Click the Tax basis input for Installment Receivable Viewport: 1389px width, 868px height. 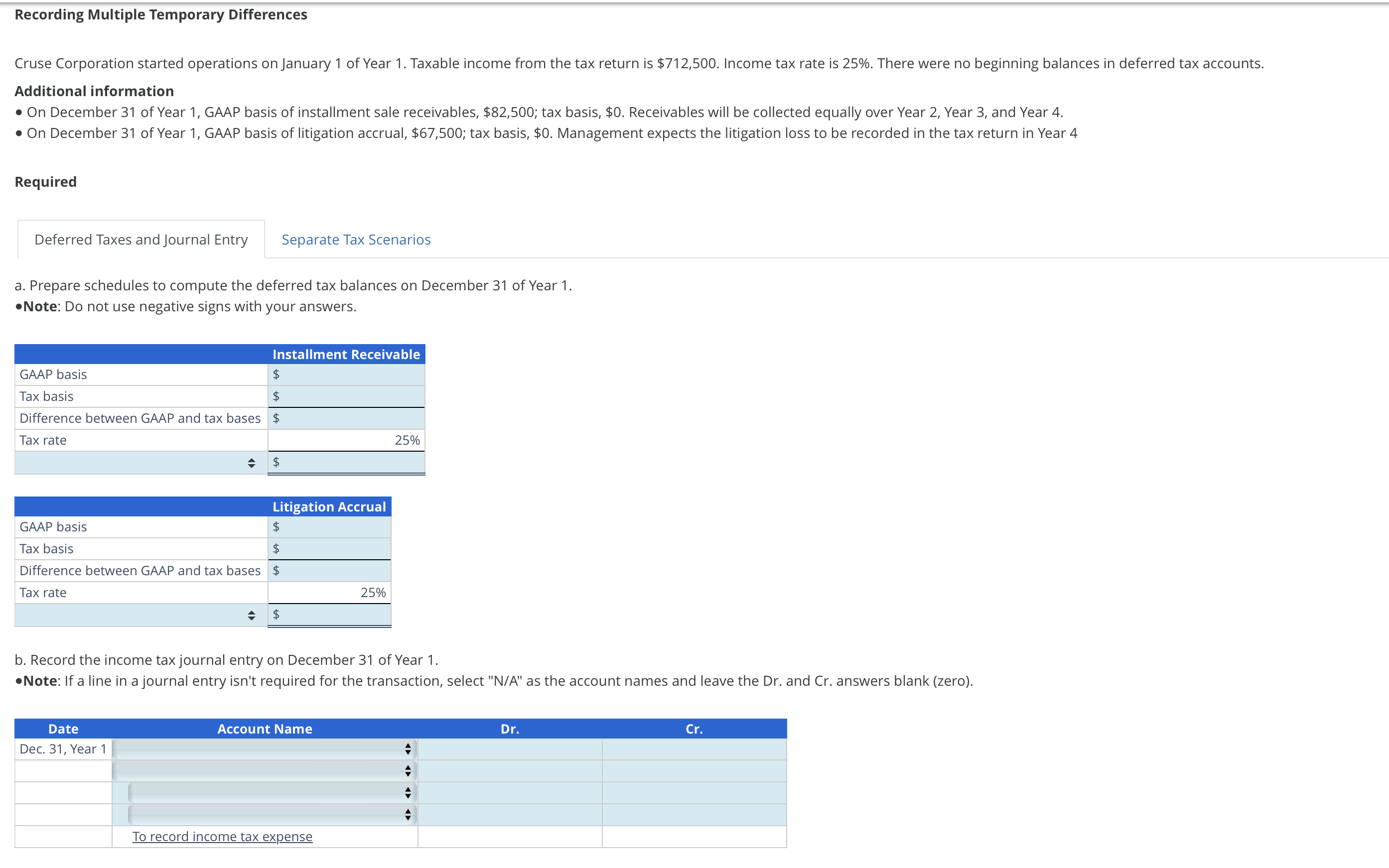347,396
